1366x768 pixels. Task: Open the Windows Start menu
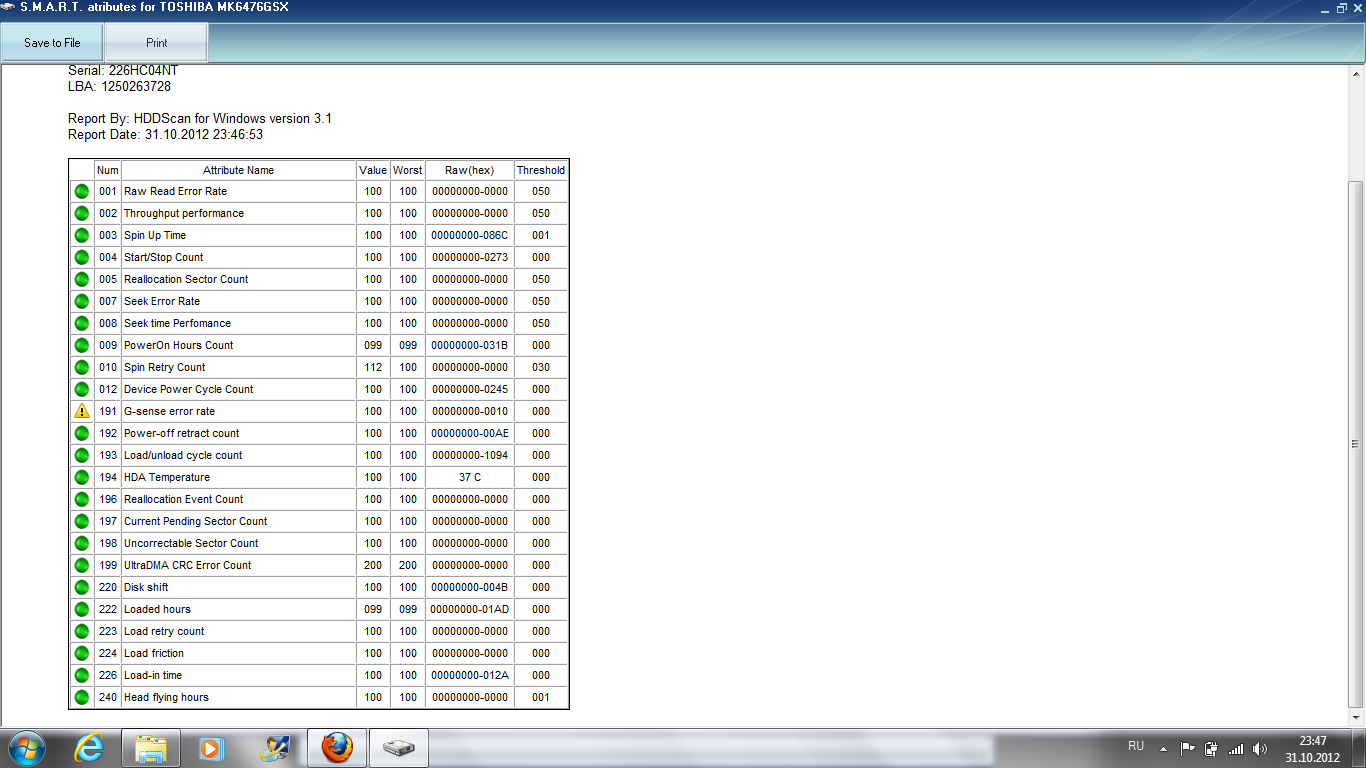(x=26, y=748)
